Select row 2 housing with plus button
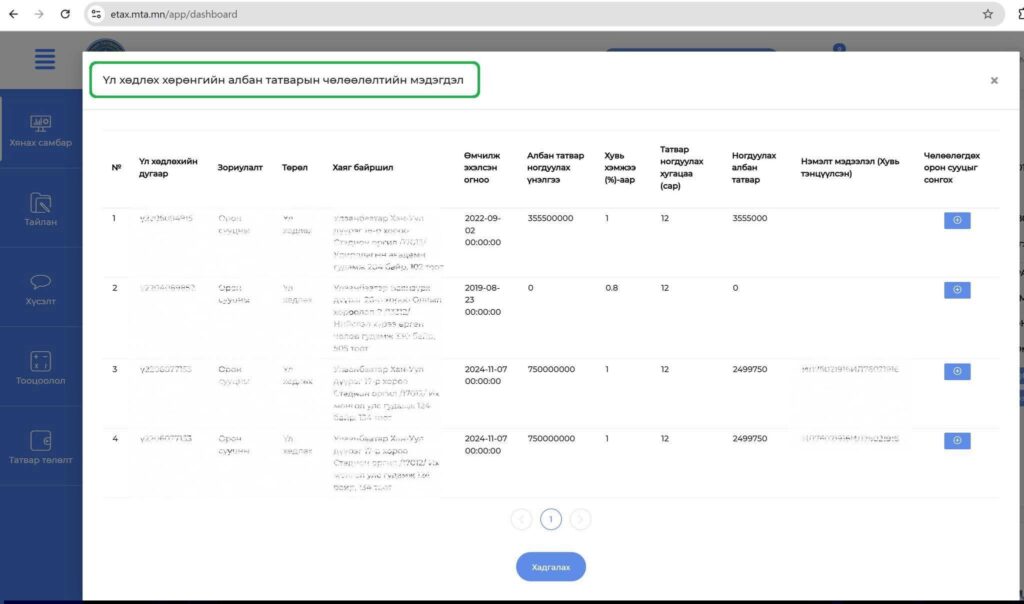1024x604 pixels. pos(957,290)
